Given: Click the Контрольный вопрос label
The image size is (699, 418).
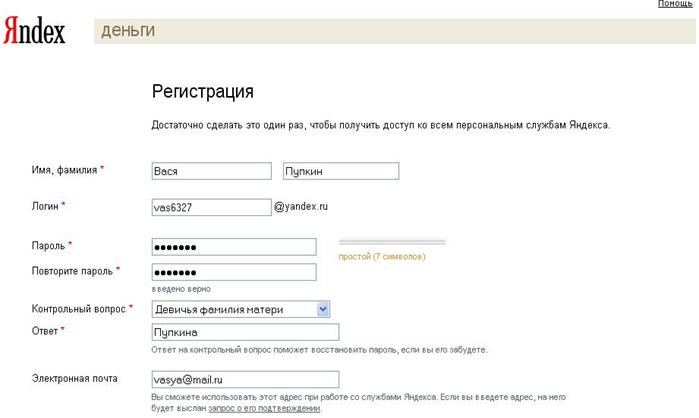Looking at the screenshot, I should (78, 309).
